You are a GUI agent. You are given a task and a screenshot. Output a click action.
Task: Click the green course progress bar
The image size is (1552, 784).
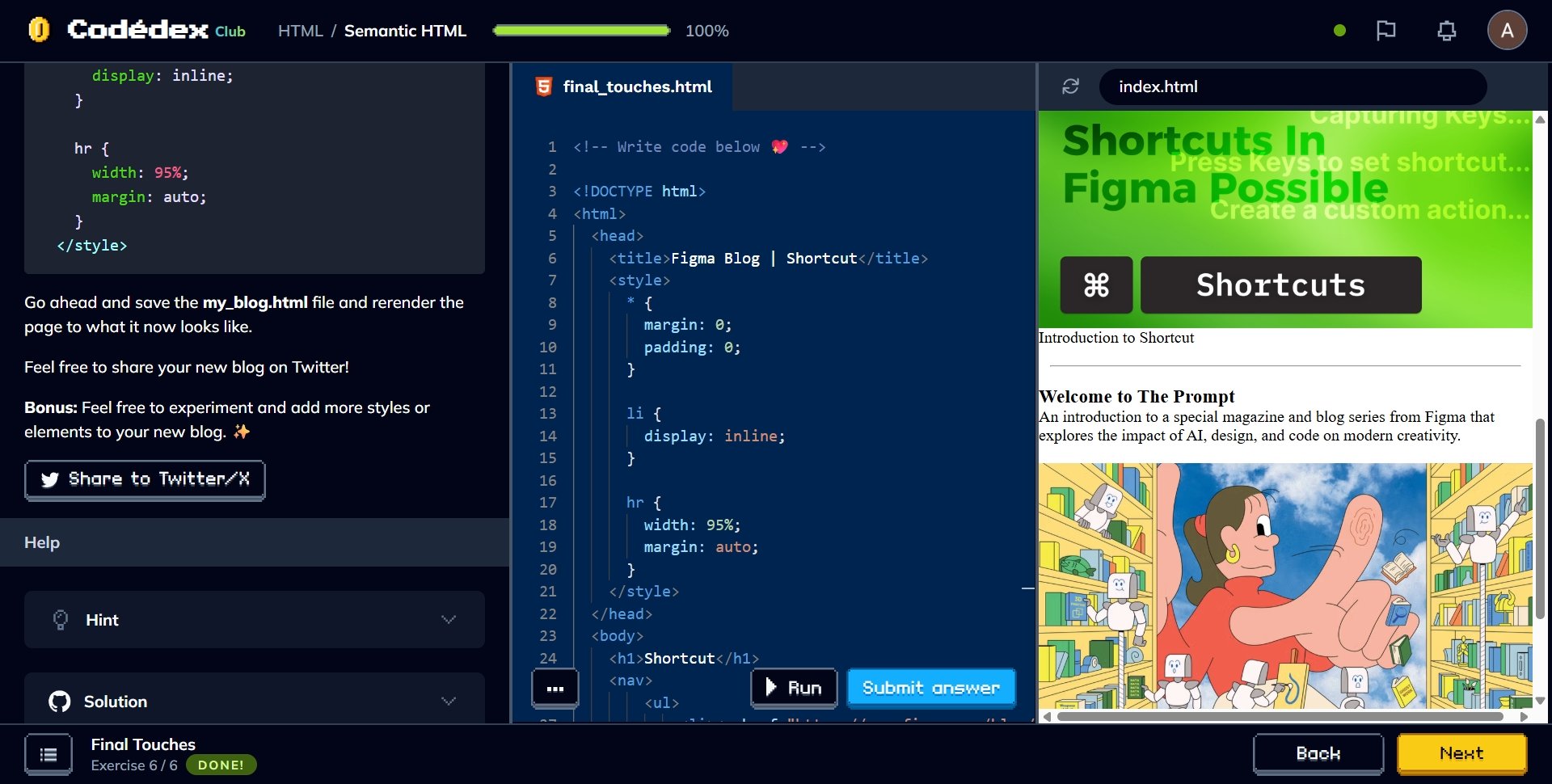[x=581, y=31]
